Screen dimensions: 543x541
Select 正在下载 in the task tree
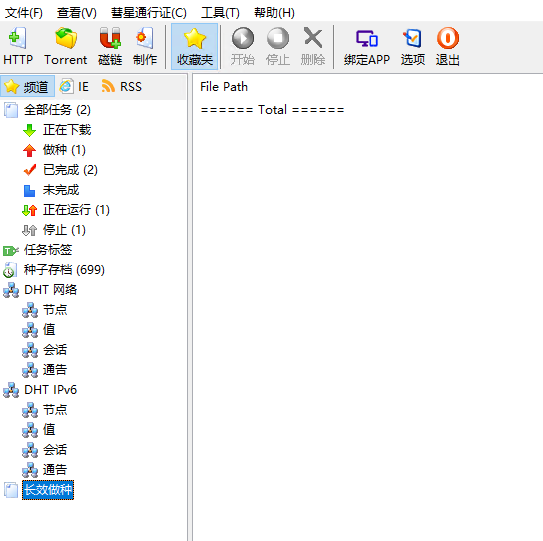click(x=67, y=130)
